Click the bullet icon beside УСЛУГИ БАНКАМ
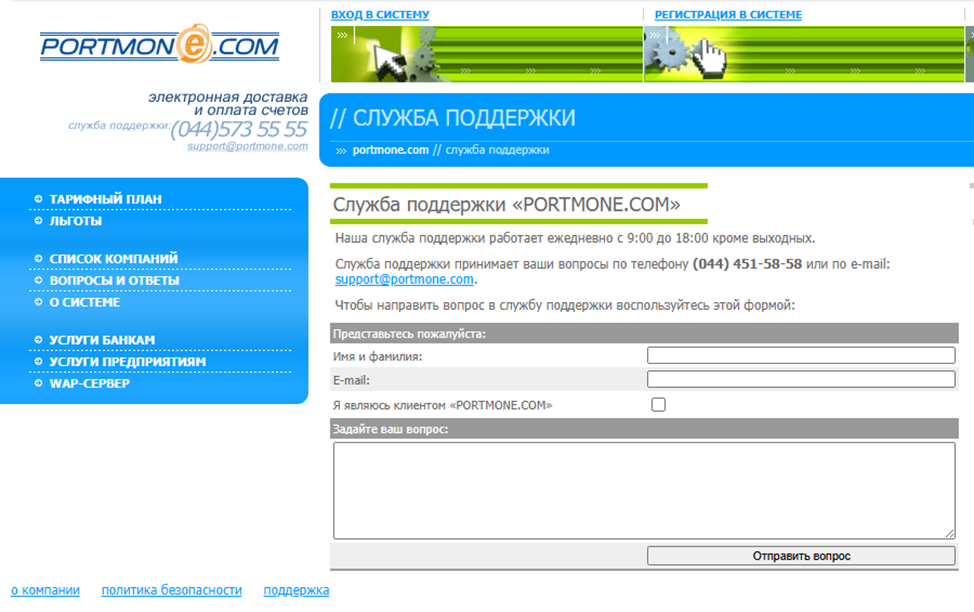974x612 pixels. tap(38, 340)
